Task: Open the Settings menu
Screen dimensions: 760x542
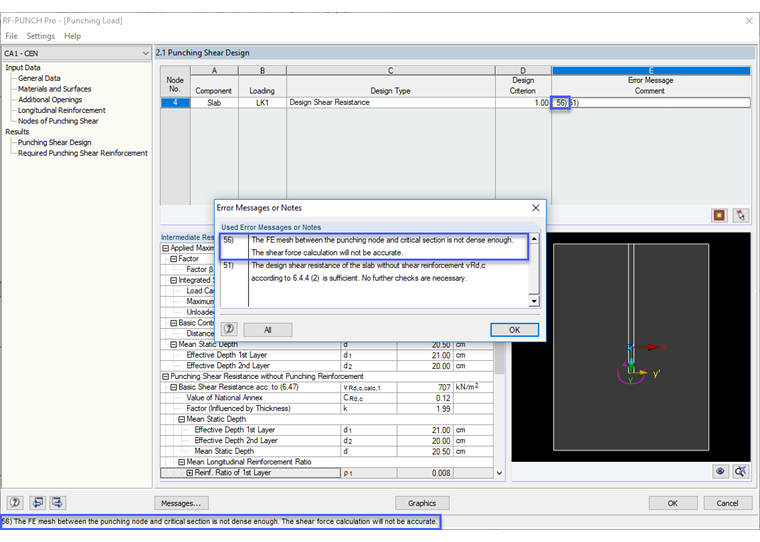Action: (41, 36)
